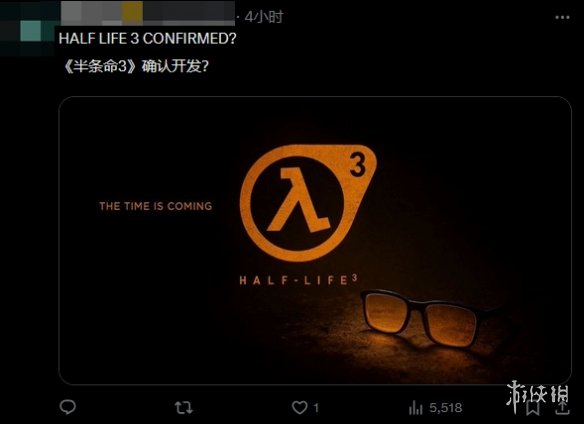Open the 4小时 timestamp link

click(x=264, y=17)
